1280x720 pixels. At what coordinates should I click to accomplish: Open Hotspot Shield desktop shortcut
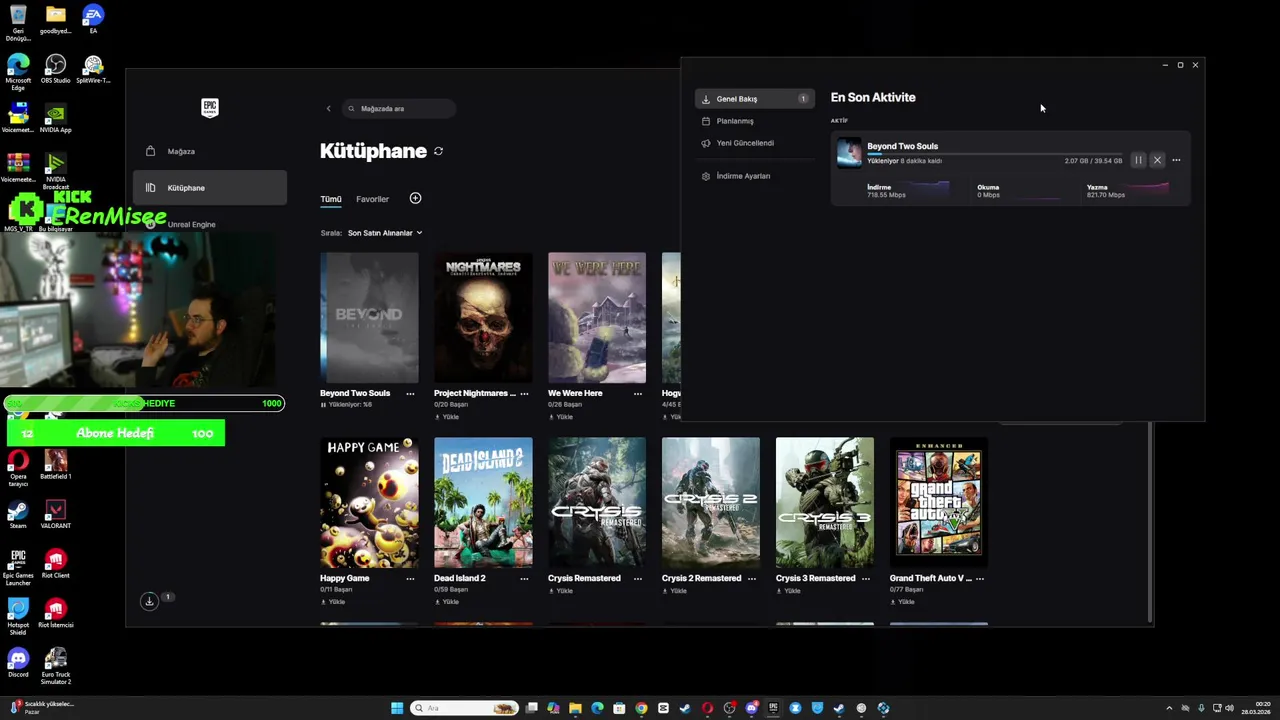(18, 617)
